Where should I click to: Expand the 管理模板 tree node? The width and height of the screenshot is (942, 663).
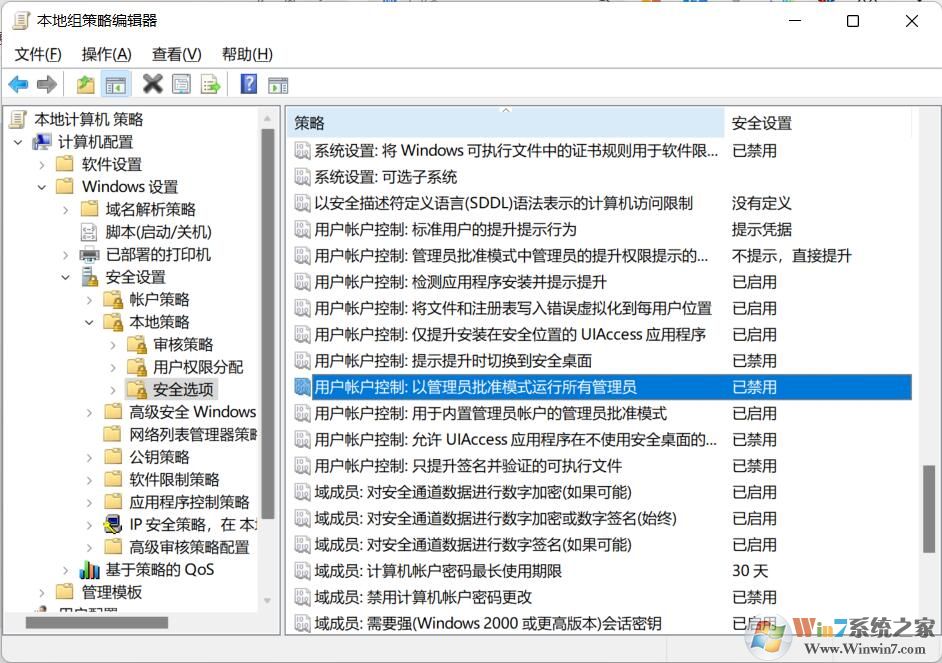[41, 592]
